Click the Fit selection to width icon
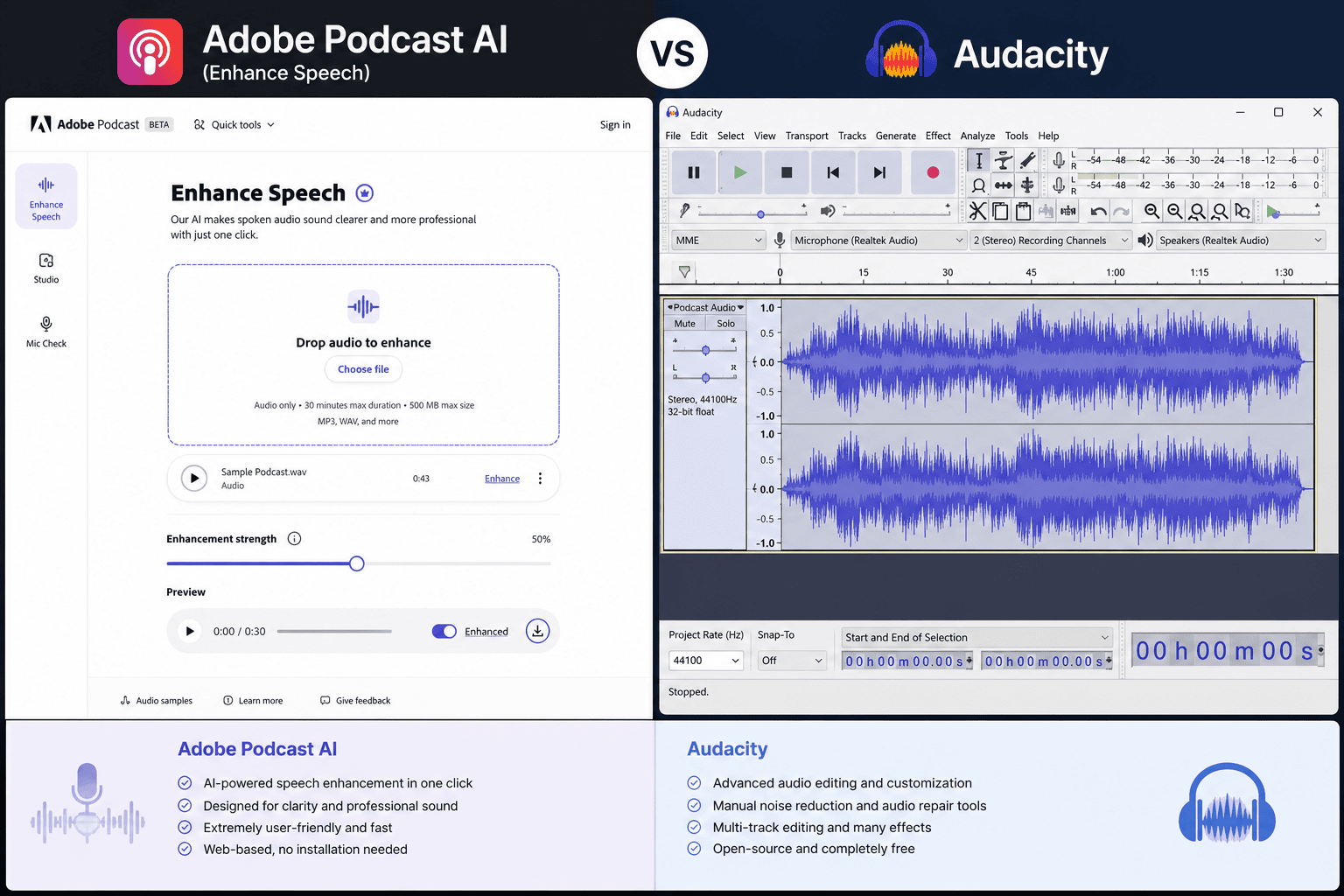The height and width of the screenshot is (896, 1344). coord(1197,211)
